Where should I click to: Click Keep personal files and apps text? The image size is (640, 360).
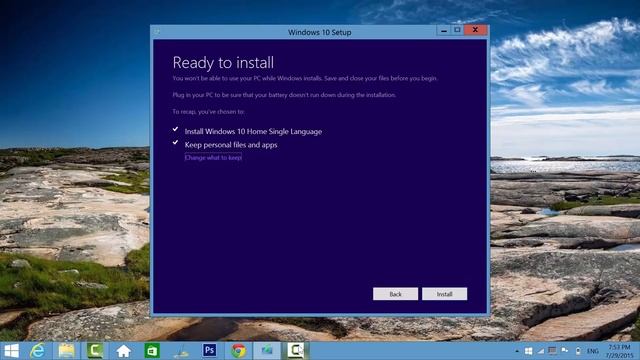tap(231, 145)
